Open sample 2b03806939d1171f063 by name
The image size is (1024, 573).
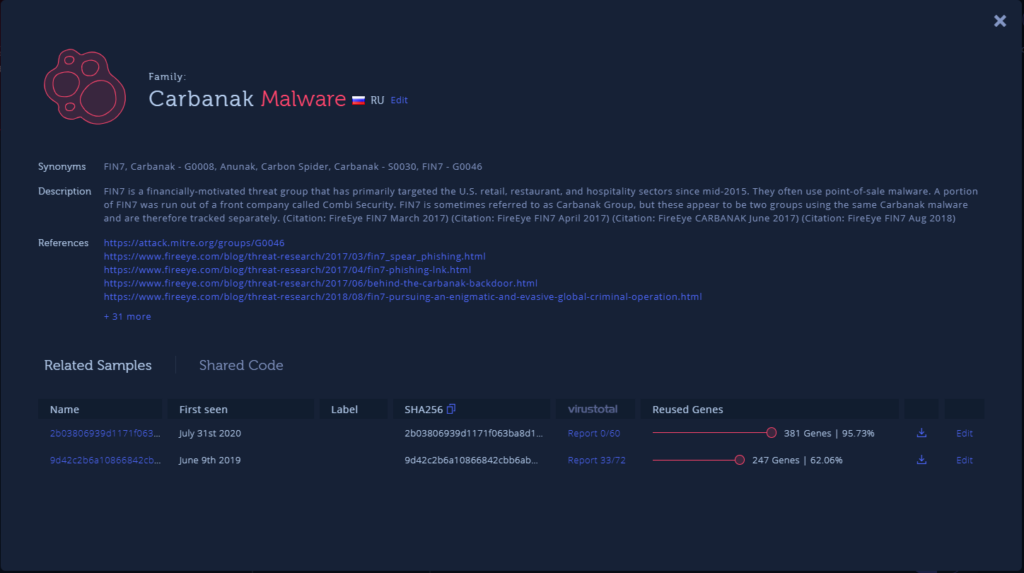click(x=104, y=433)
